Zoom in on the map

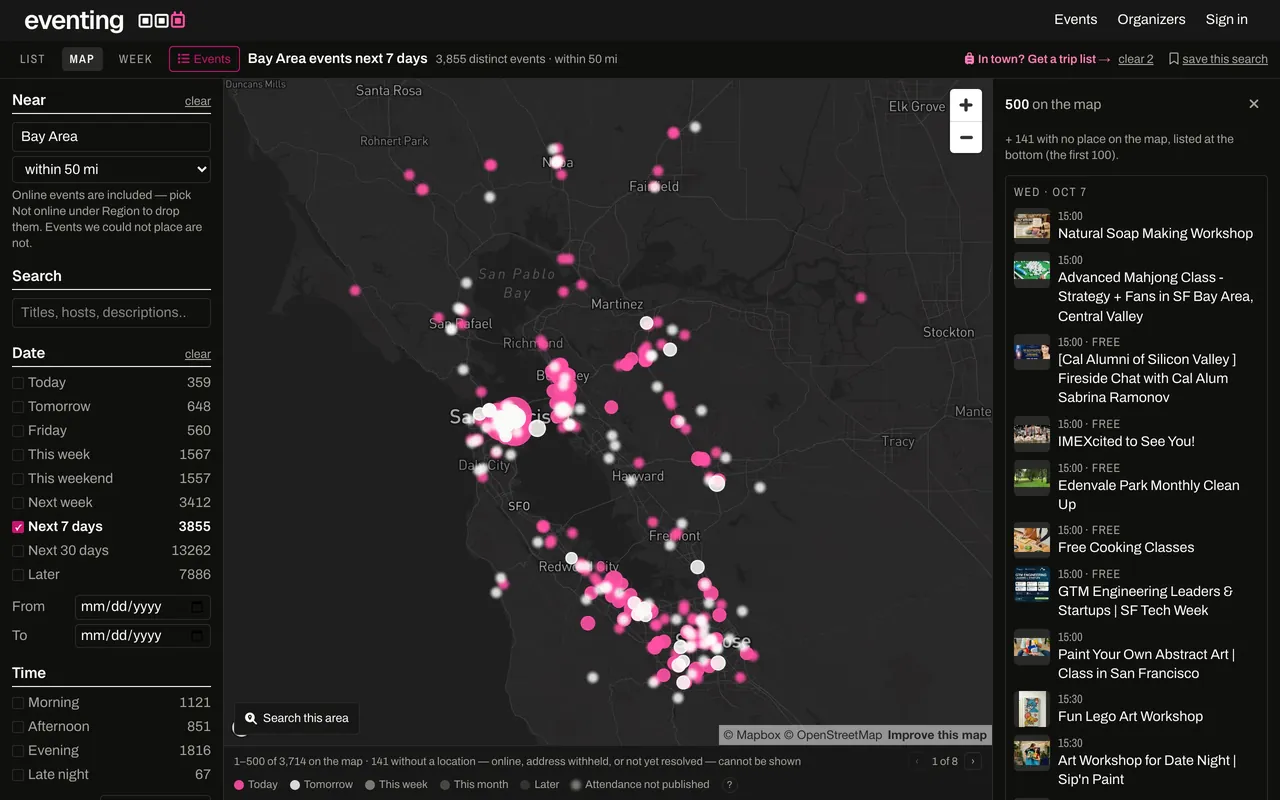966,105
